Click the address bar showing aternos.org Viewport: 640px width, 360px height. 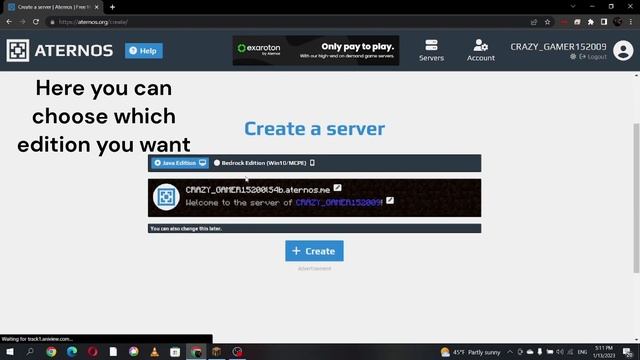click(x=286, y=22)
